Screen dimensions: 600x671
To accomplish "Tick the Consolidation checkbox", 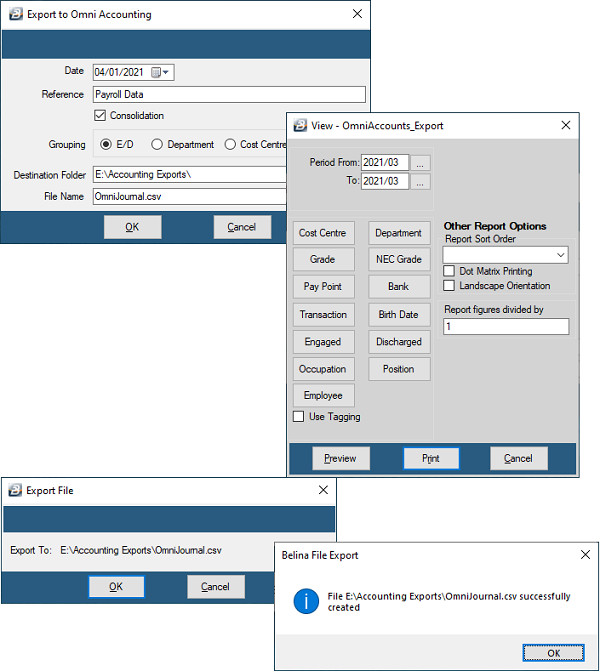I will 100,116.
